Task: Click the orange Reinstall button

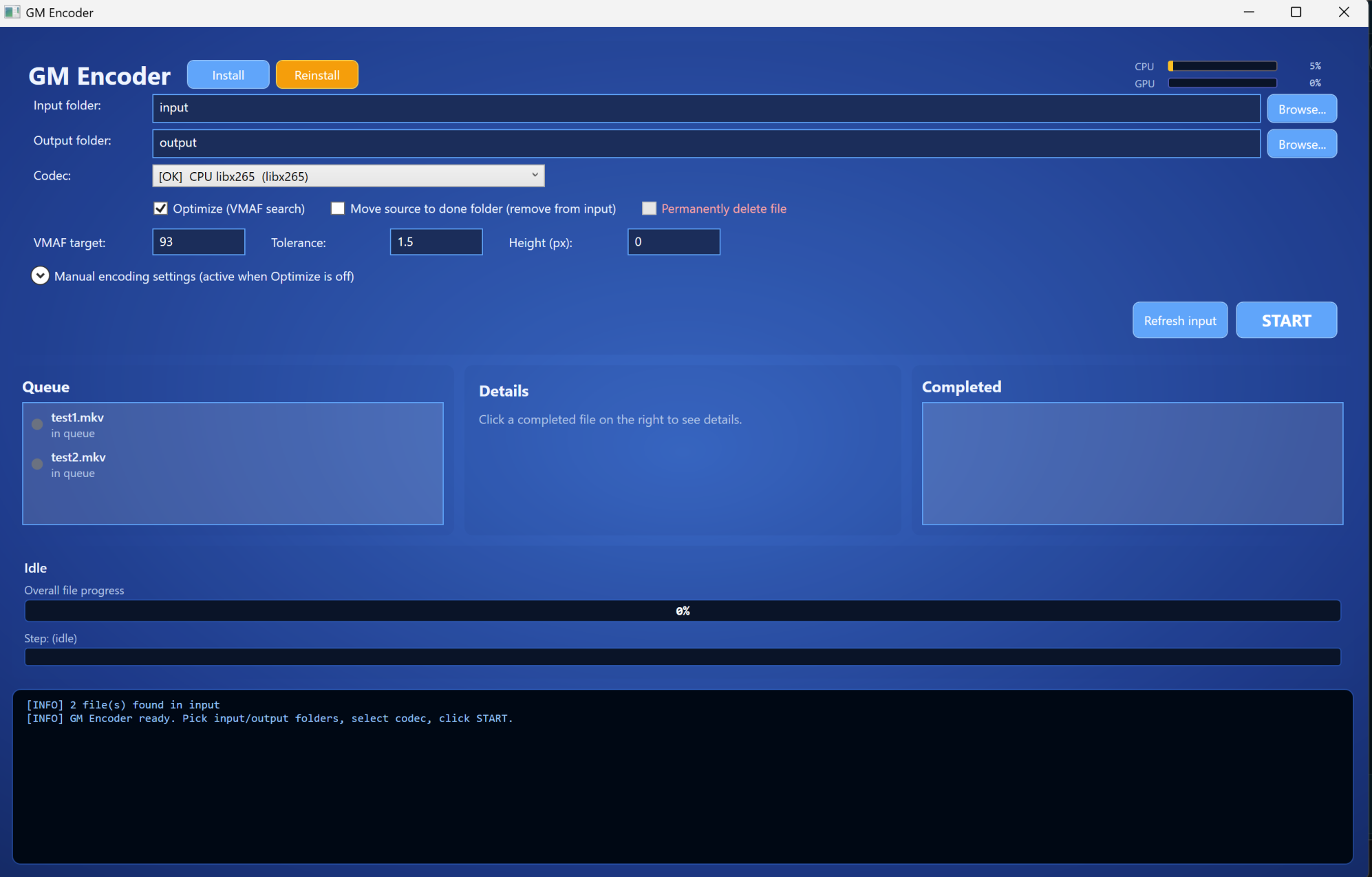Action: [317, 75]
